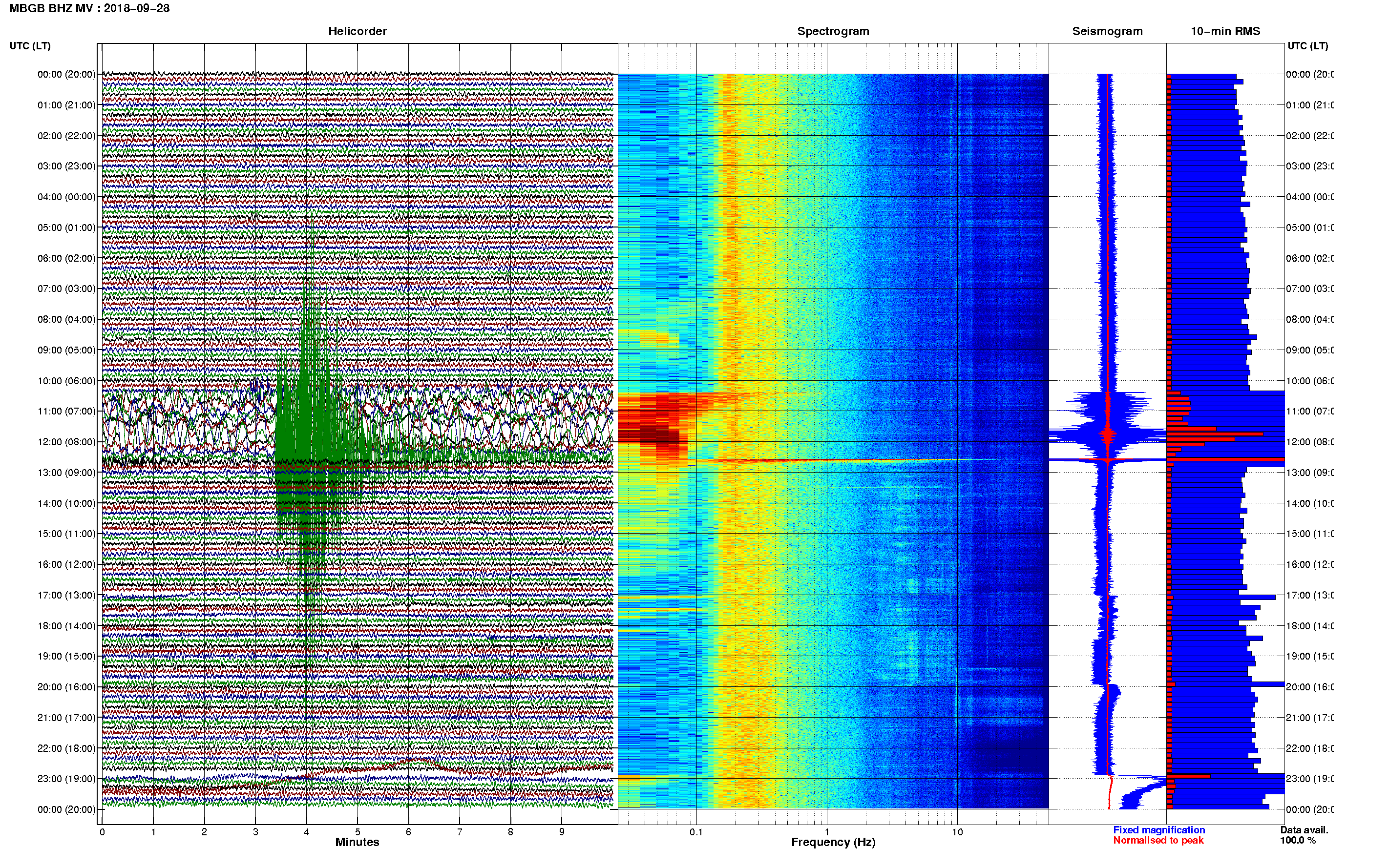1389x868 pixels.
Task: Click the right time label '17:00 (13:0'
Action: (1310, 595)
